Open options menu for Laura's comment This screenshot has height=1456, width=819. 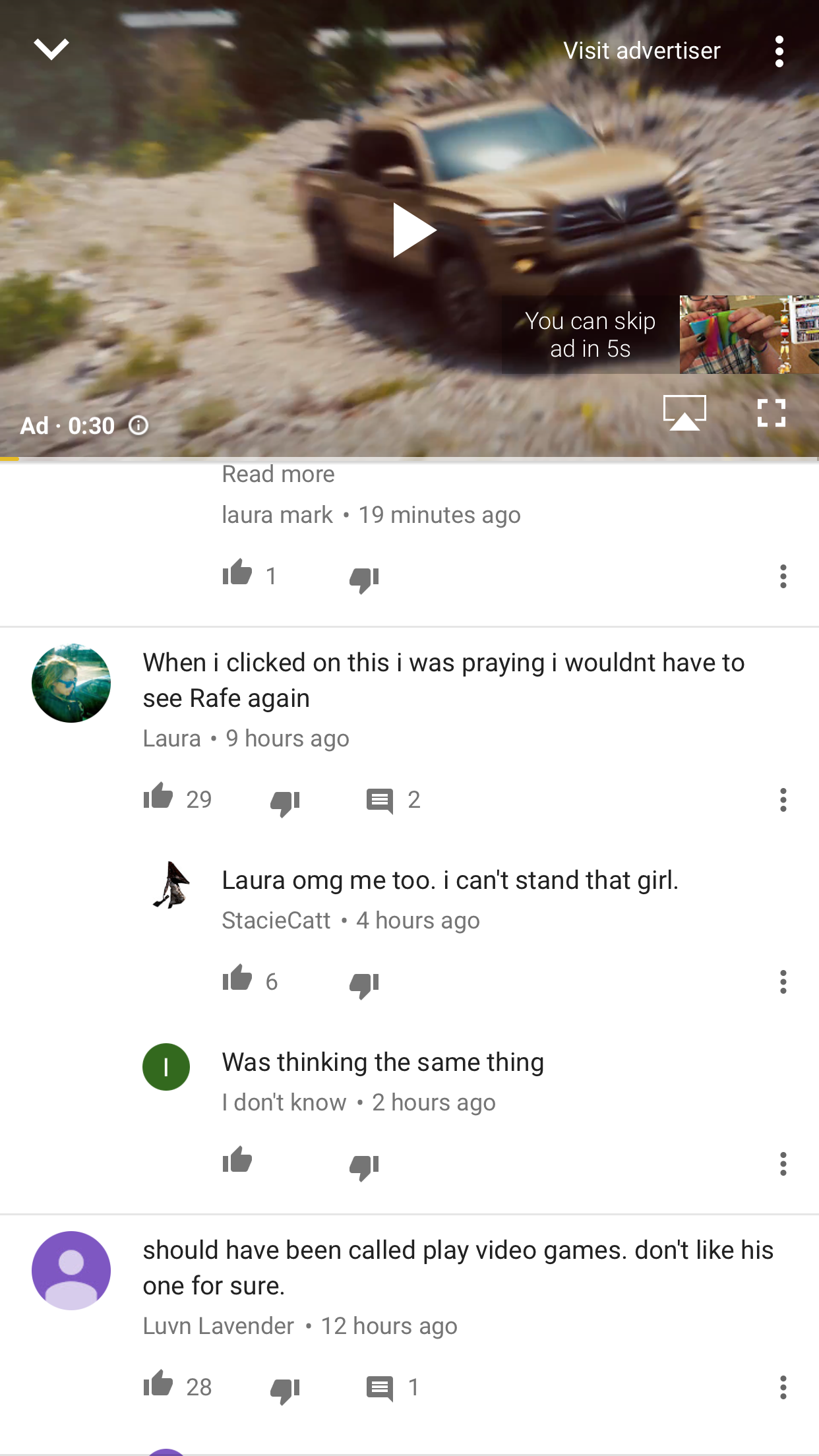click(x=783, y=800)
